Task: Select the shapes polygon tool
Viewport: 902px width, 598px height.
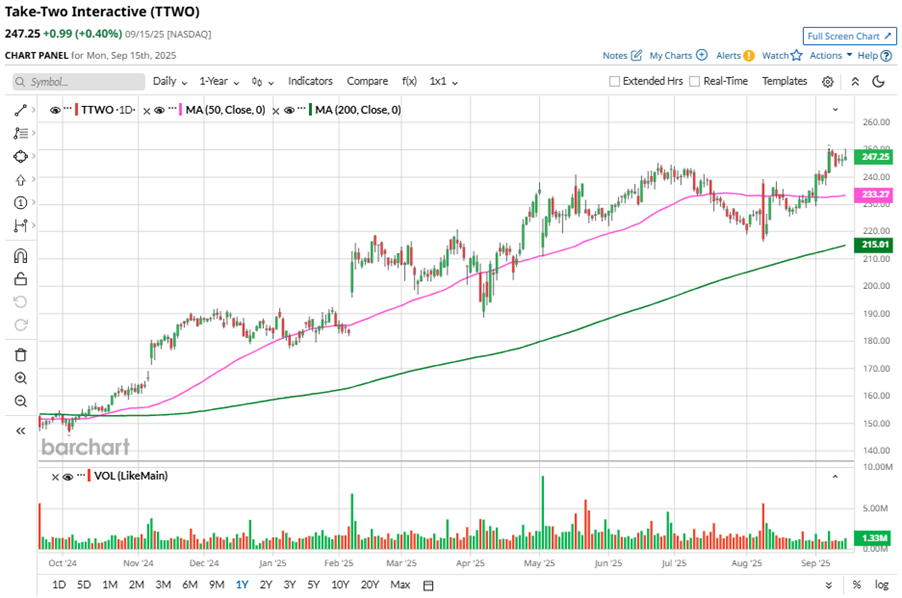Action: point(20,156)
